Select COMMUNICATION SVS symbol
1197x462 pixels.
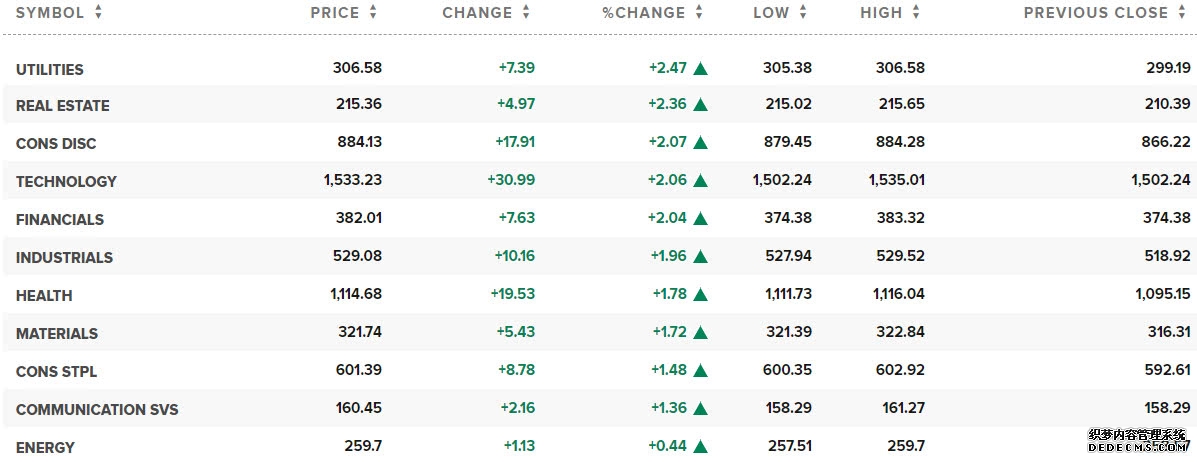(x=97, y=410)
